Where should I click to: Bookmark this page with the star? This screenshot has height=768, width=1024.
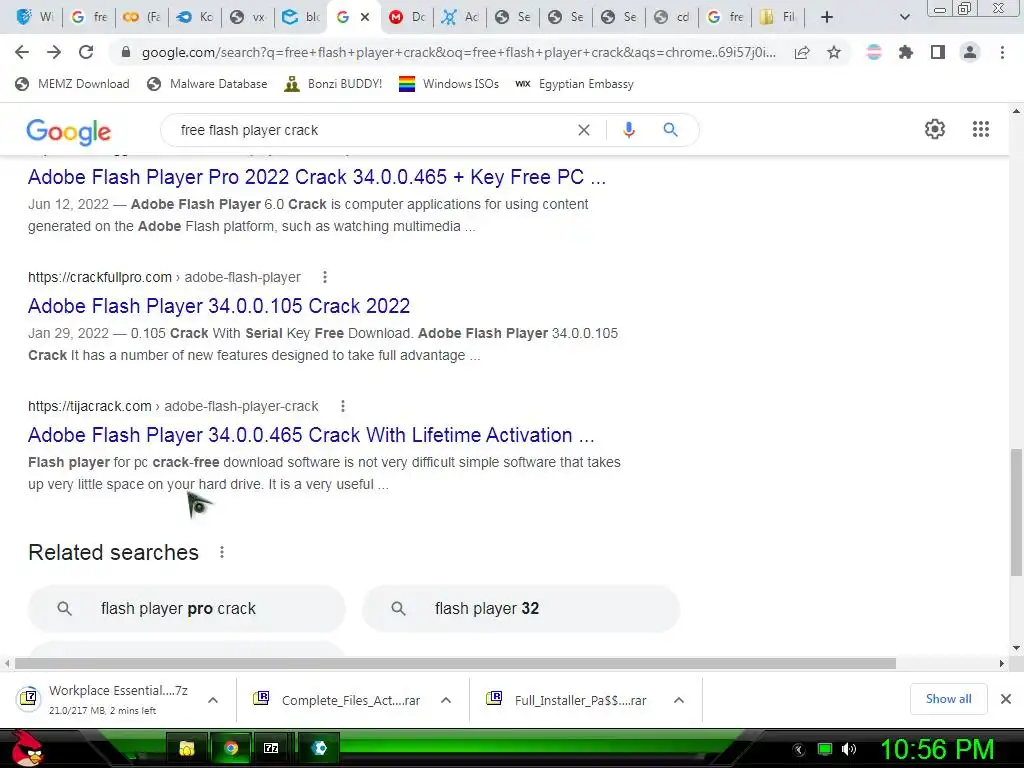834,52
